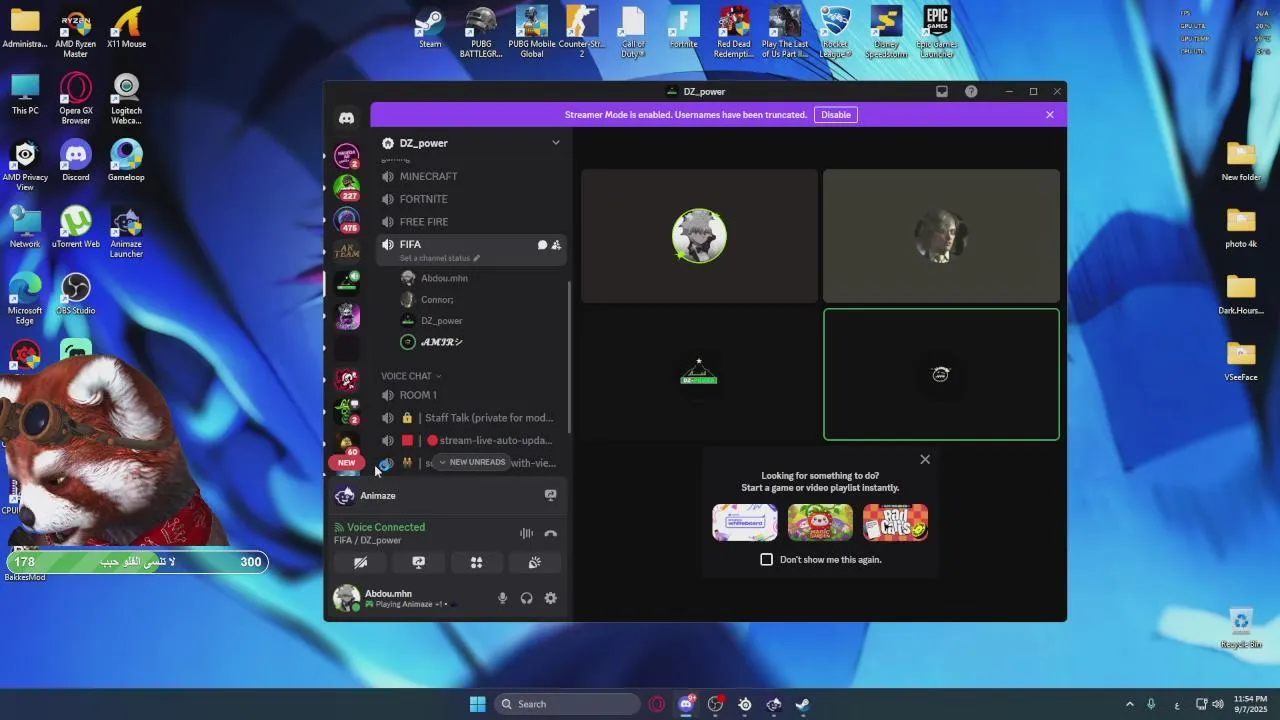1280x720 pixels.
Task: Close the Streamer Mode banner
Action: coord(1049,115)
